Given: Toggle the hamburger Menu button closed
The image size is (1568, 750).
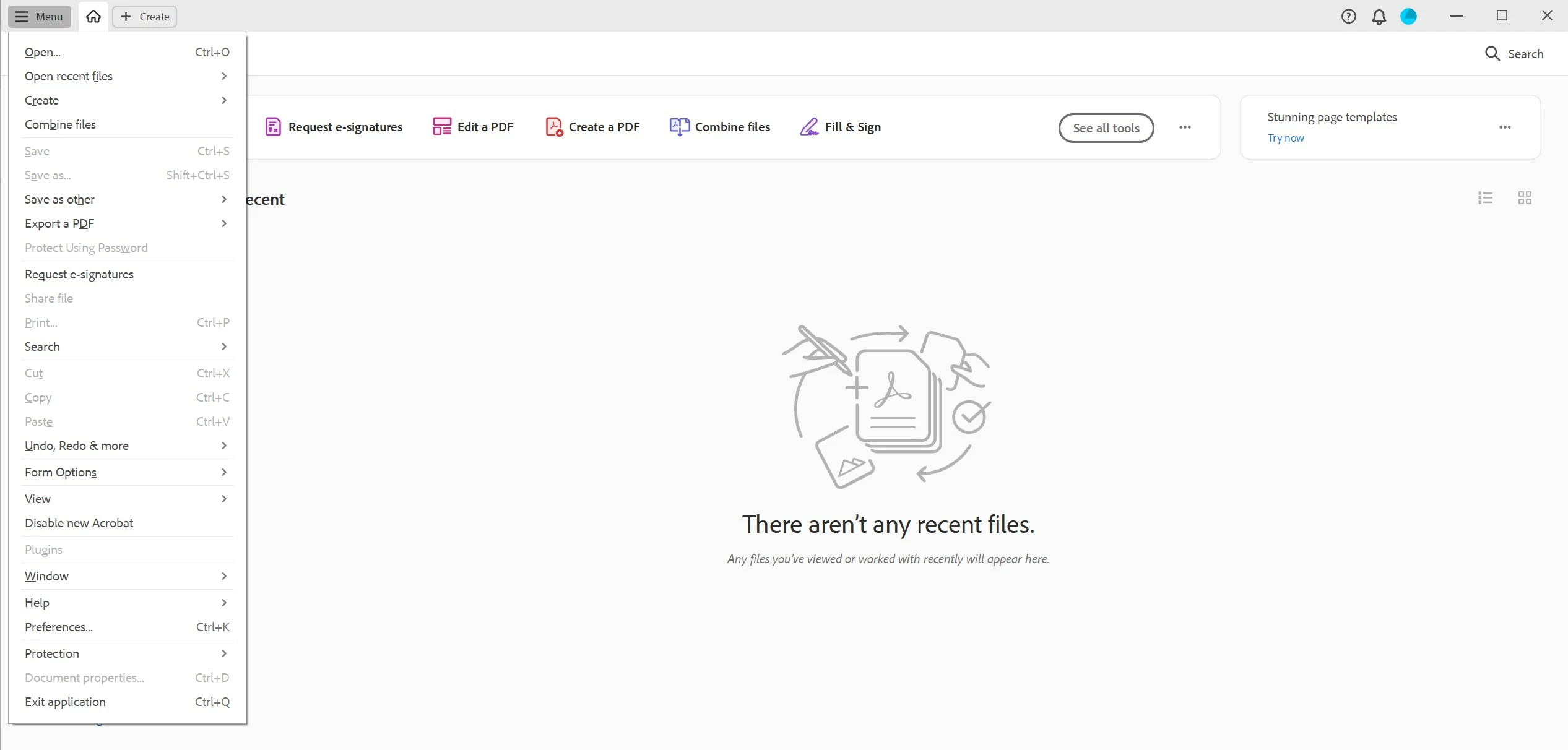Looking at the screenshot, I should coord(40,16).
